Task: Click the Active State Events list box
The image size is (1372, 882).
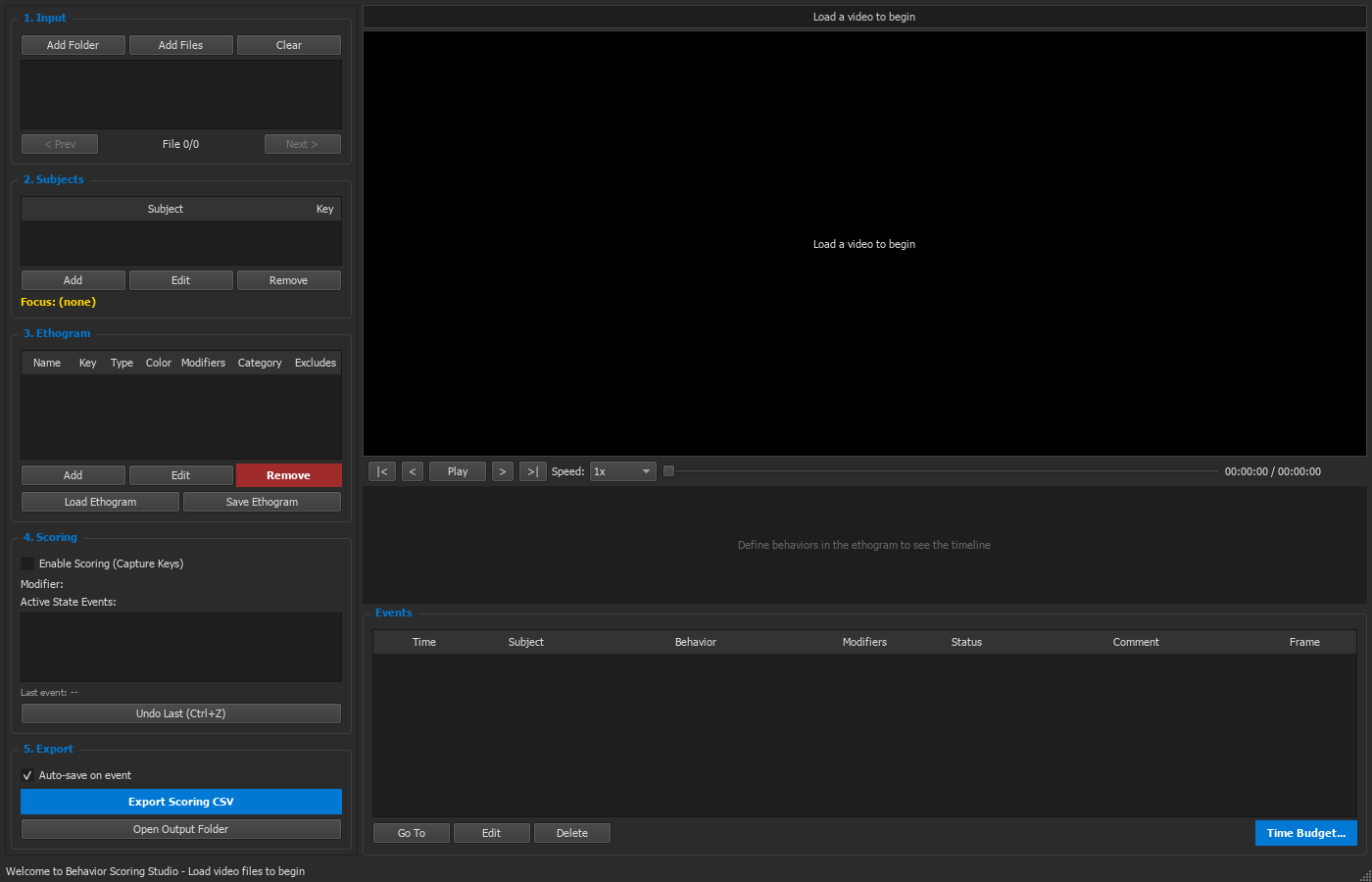Action: (x=181, y=647)
